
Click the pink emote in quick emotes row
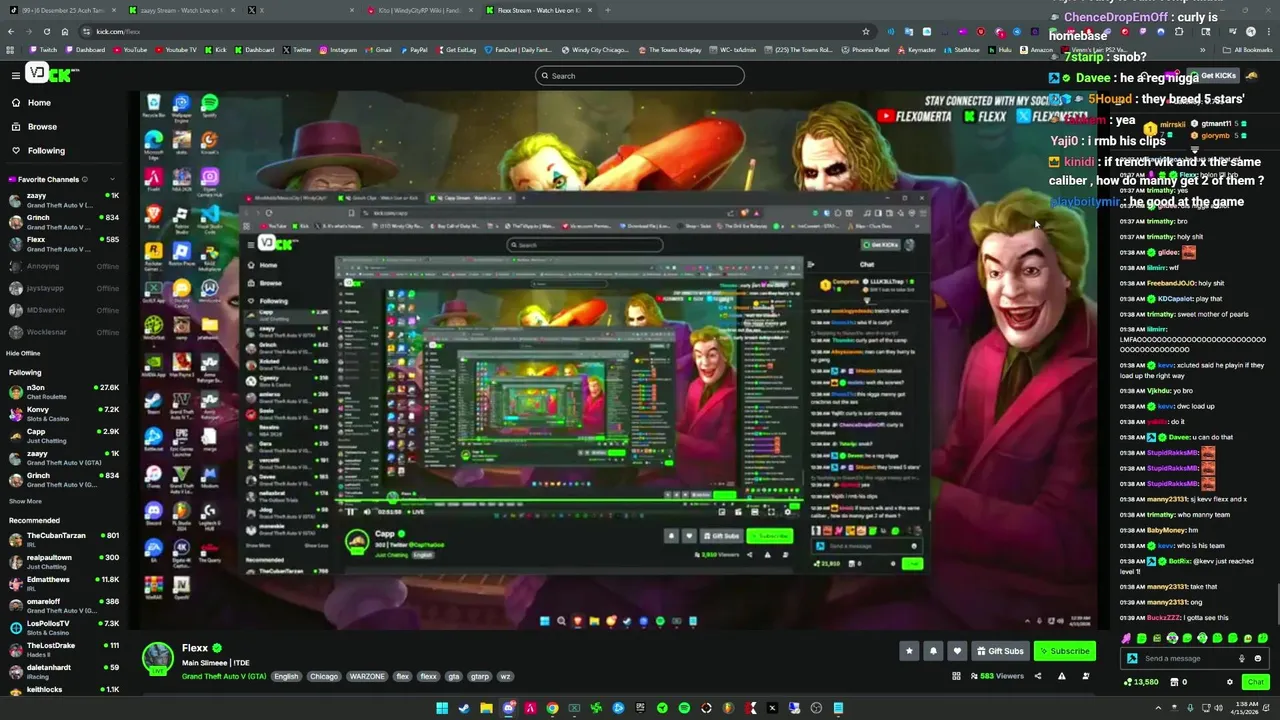[1127, 638]
